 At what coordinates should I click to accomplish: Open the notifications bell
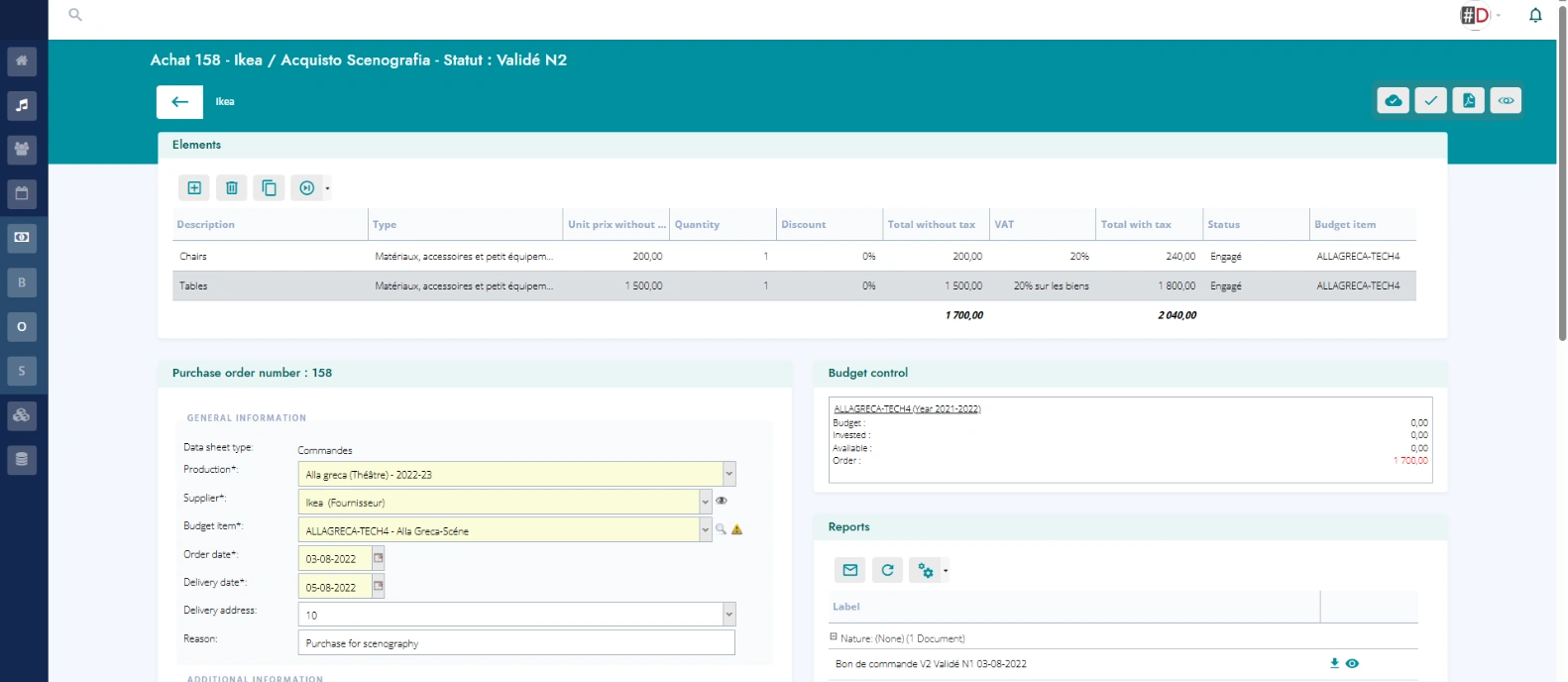pos(1535,15)
